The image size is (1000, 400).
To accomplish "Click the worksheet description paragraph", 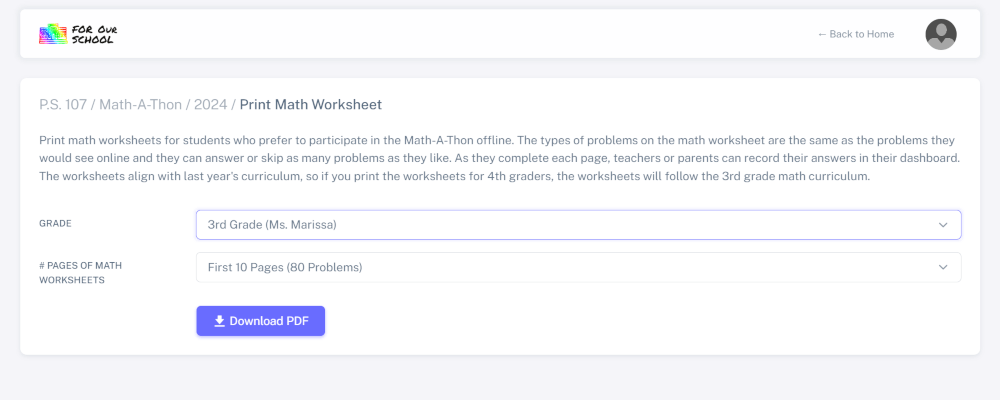I will pyautogui.click(x=500, y=158).
